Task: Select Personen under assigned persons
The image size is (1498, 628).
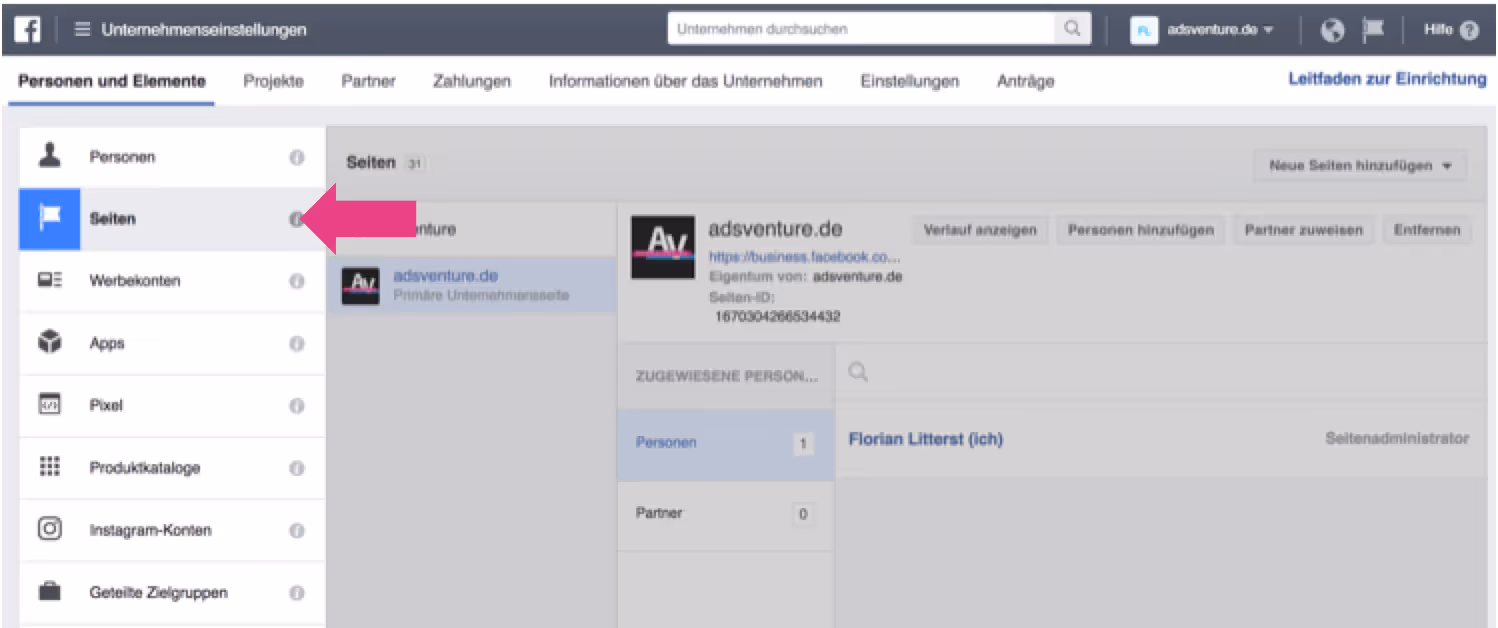Action: tap(725, 443)
